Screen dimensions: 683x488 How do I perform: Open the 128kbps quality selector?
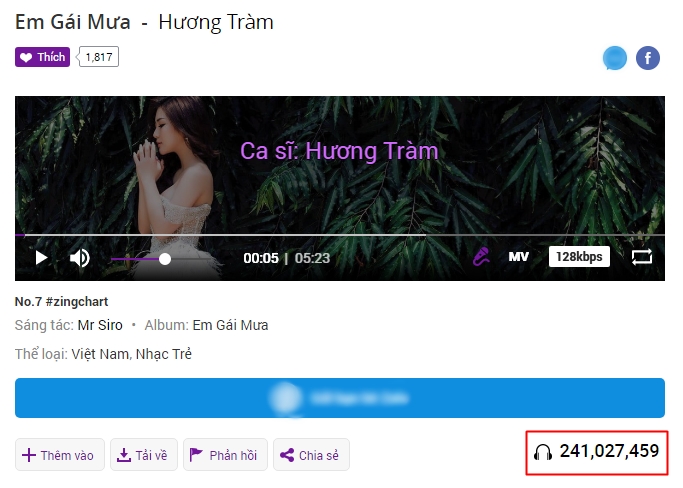coord(579,257)
